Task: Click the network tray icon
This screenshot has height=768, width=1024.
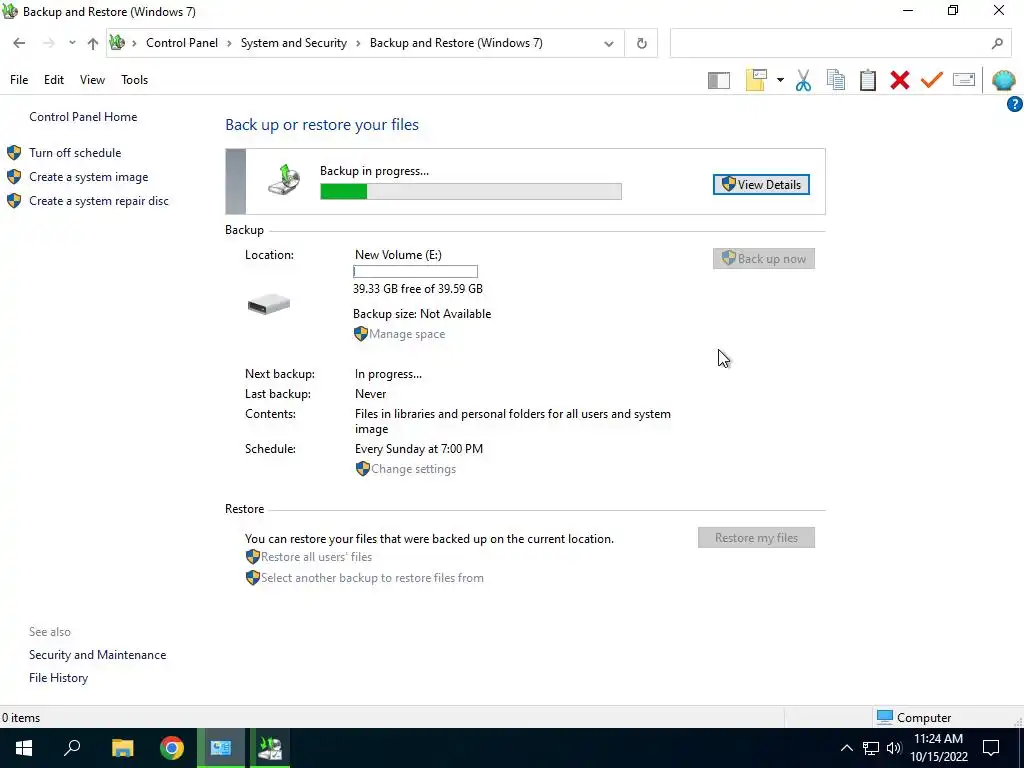Action: point(871,748)
